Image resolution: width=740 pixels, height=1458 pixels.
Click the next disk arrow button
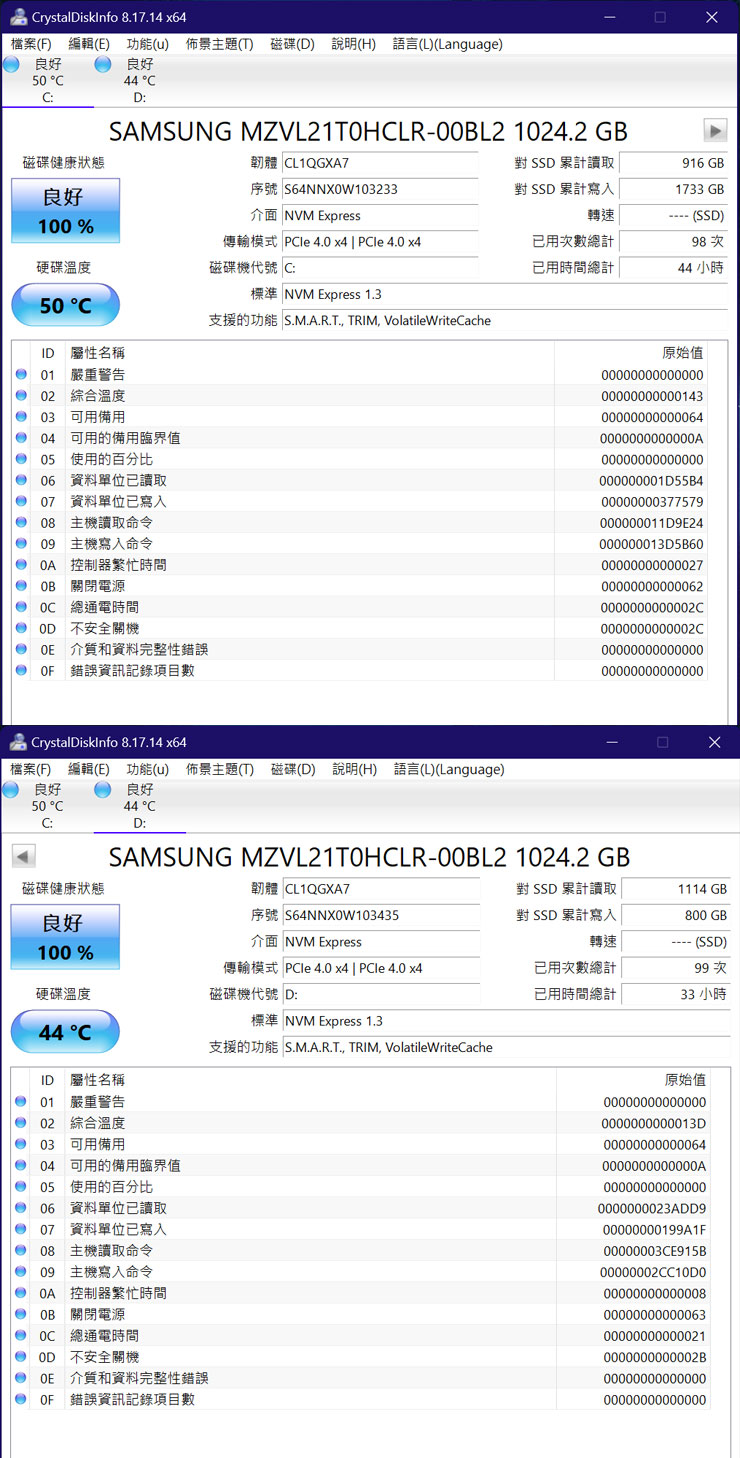click(x=714, y=130)
